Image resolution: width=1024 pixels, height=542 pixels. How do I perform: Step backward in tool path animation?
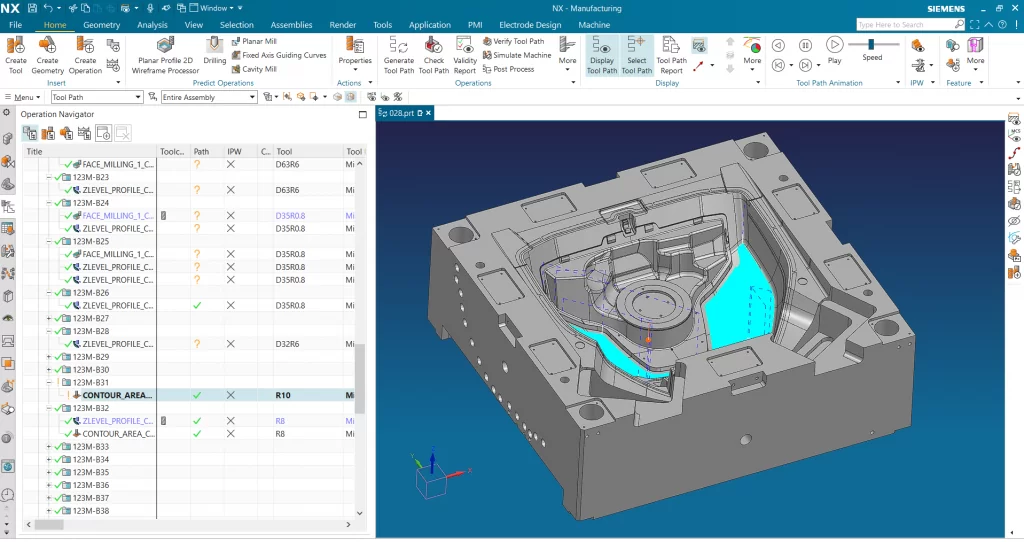click(x=778, y=45)
